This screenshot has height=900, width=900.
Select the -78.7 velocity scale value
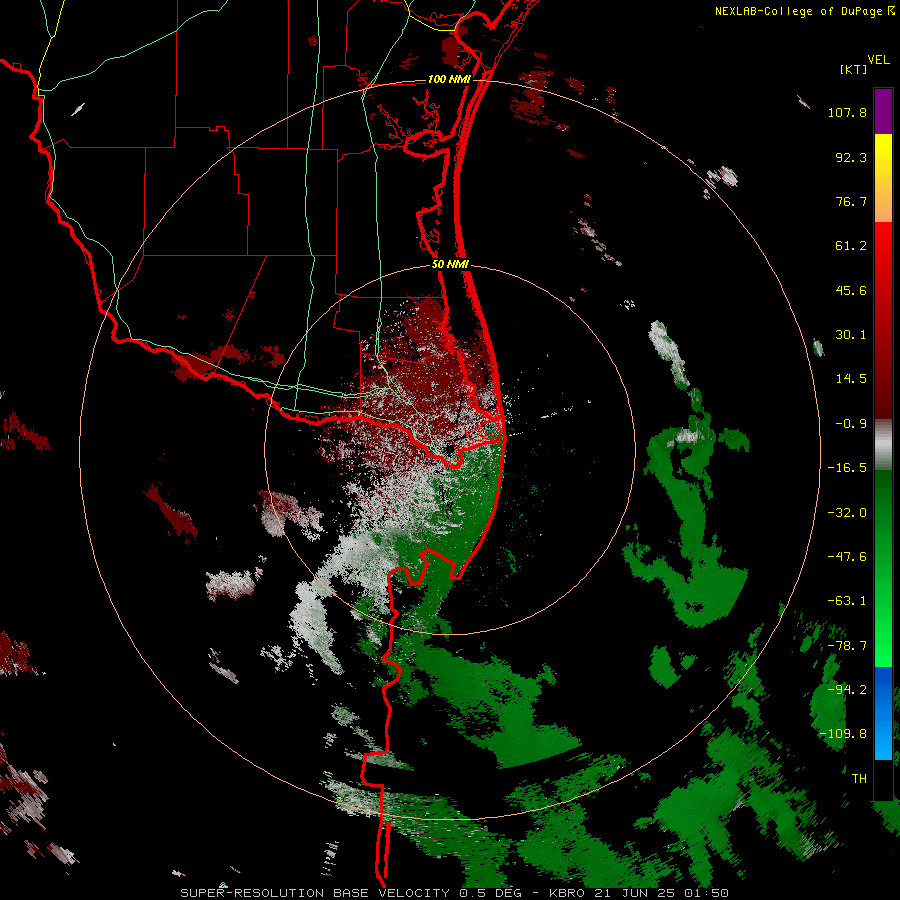click(847, 646)
